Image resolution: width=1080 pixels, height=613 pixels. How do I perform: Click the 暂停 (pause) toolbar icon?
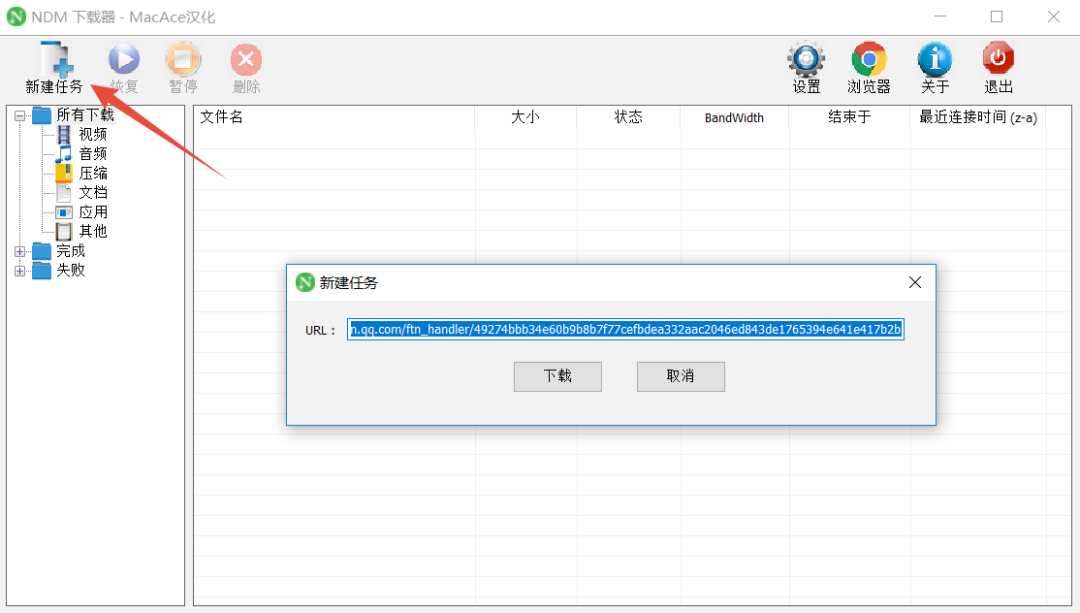click(x=183, y=60)
